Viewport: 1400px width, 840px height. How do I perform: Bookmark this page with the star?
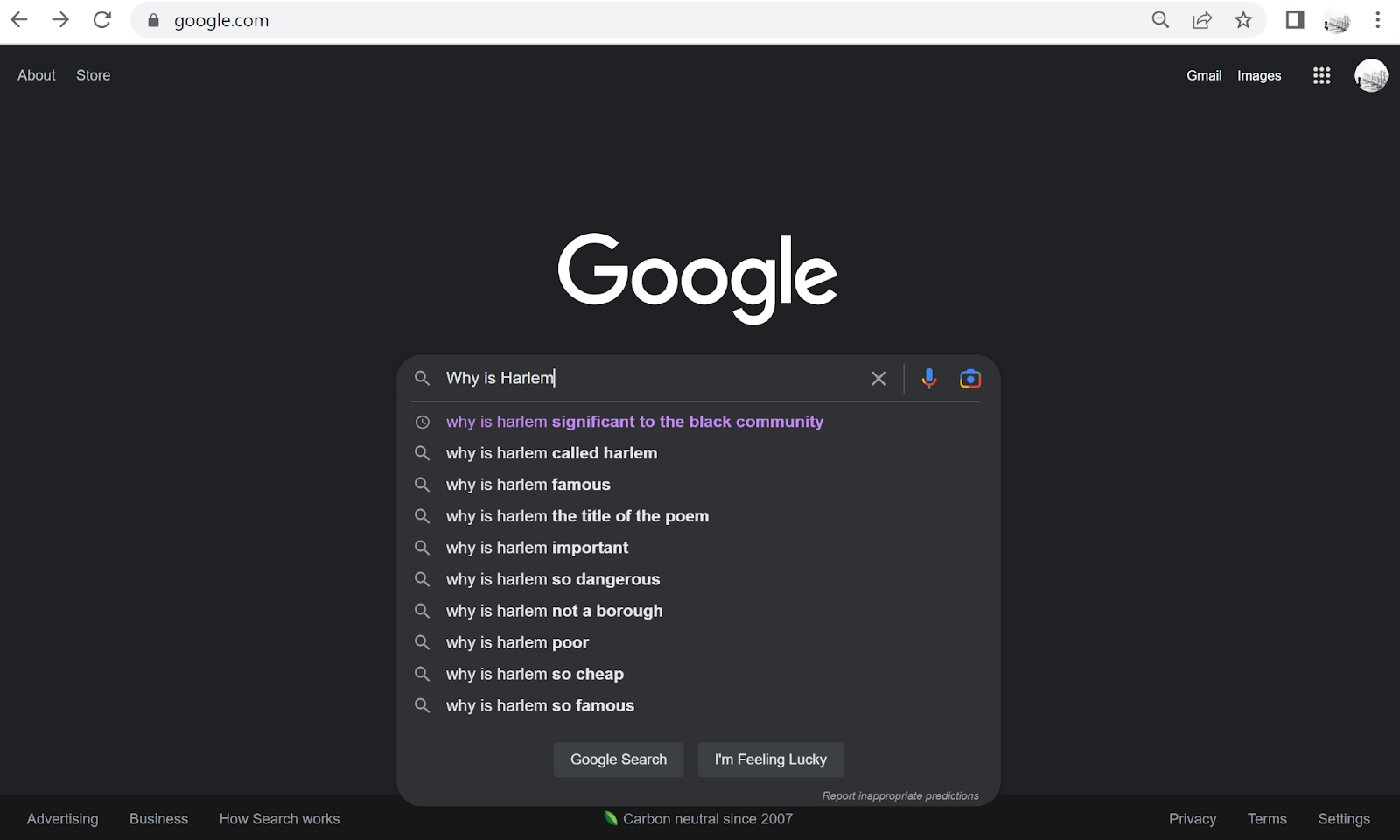[x=1243, y=20]
